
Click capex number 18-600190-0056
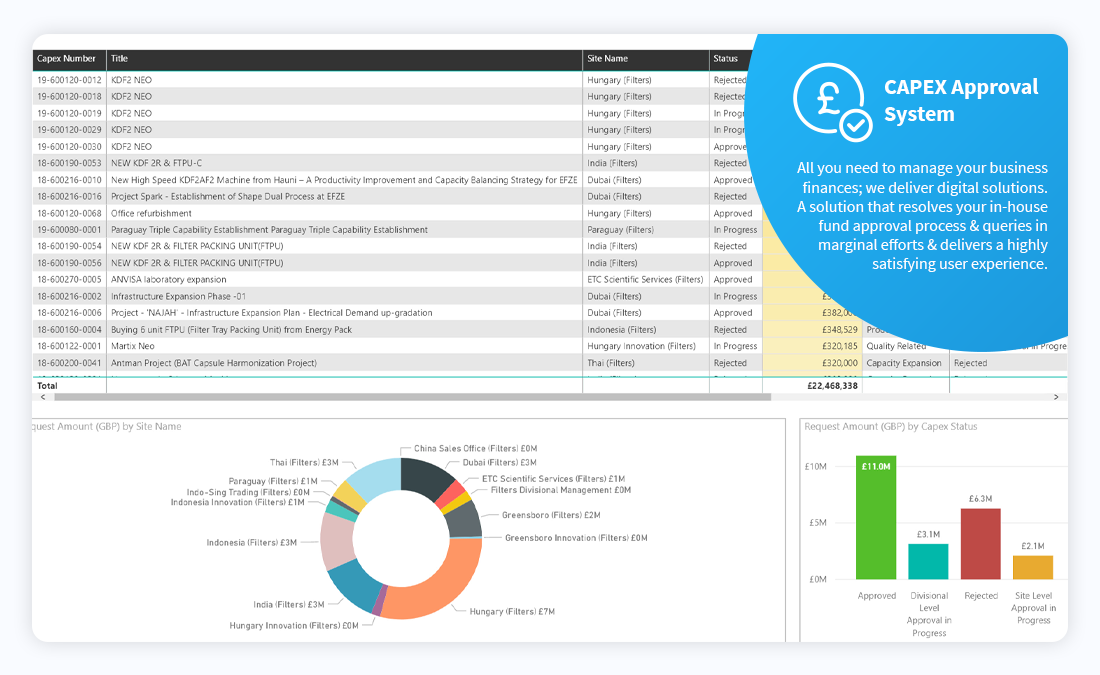(69, 263)
